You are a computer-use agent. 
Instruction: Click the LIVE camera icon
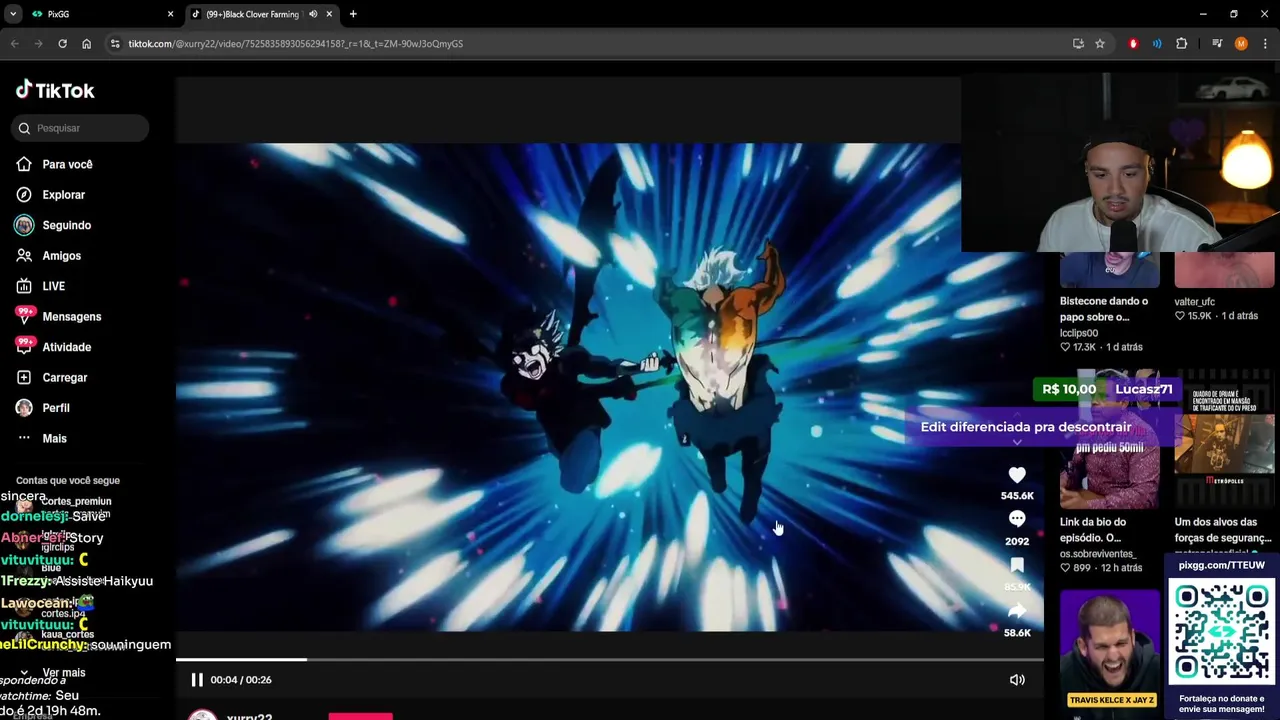(x=24, y=286)
